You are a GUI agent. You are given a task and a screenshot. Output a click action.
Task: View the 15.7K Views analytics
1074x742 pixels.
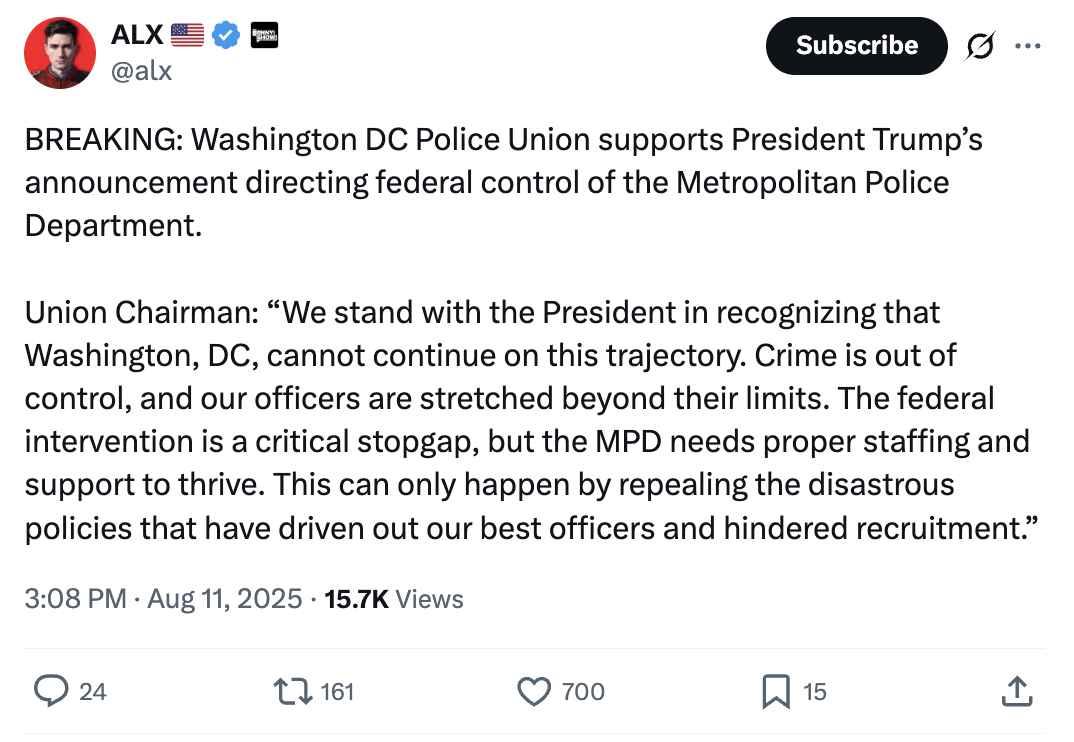coord(394,599)
